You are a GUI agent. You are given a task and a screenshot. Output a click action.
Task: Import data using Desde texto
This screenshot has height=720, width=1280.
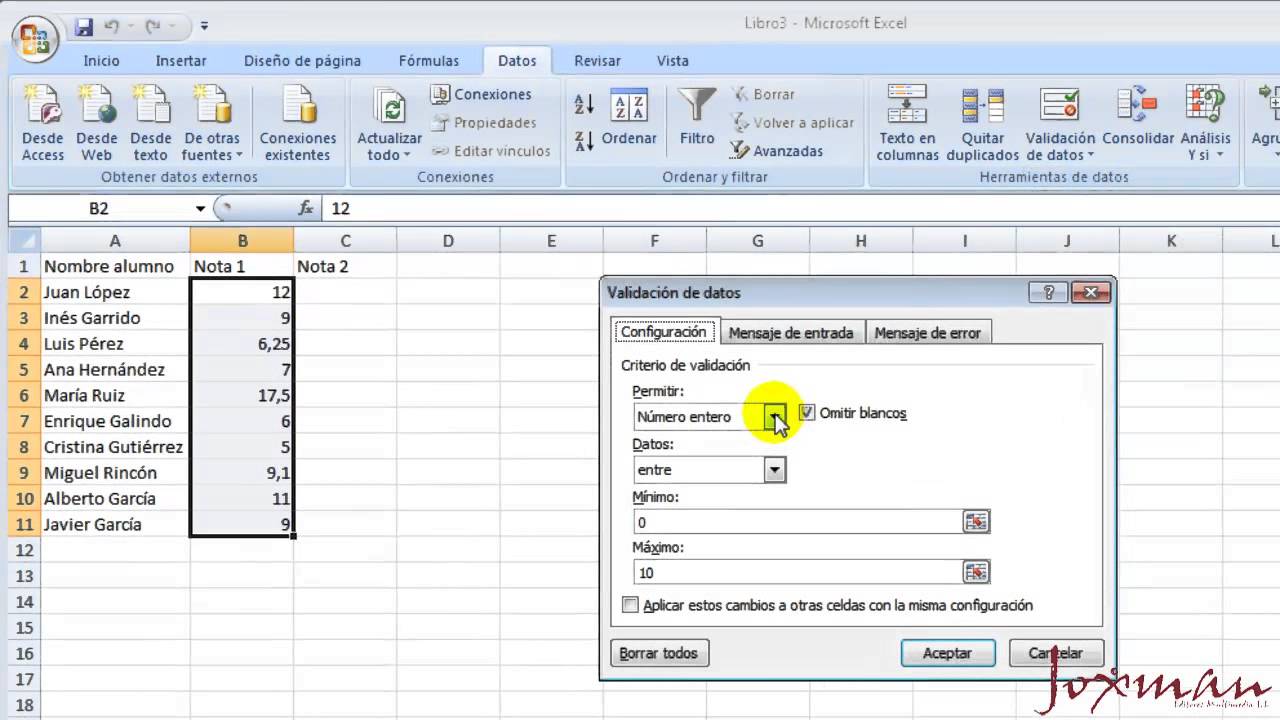pyautogui.click(x=151, y=123)
